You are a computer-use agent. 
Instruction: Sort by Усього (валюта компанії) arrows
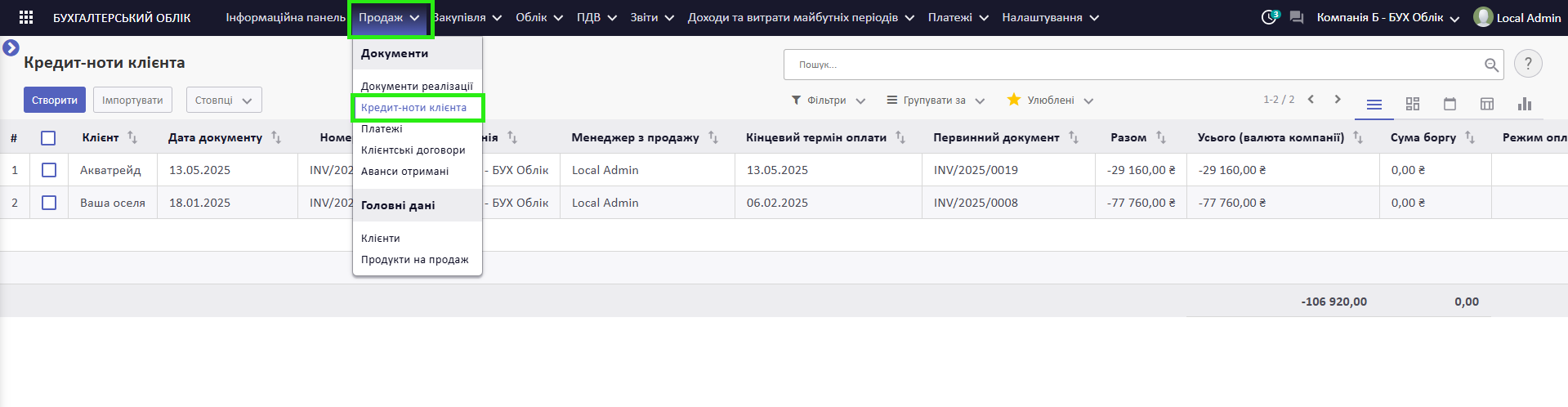point(1358,137)
